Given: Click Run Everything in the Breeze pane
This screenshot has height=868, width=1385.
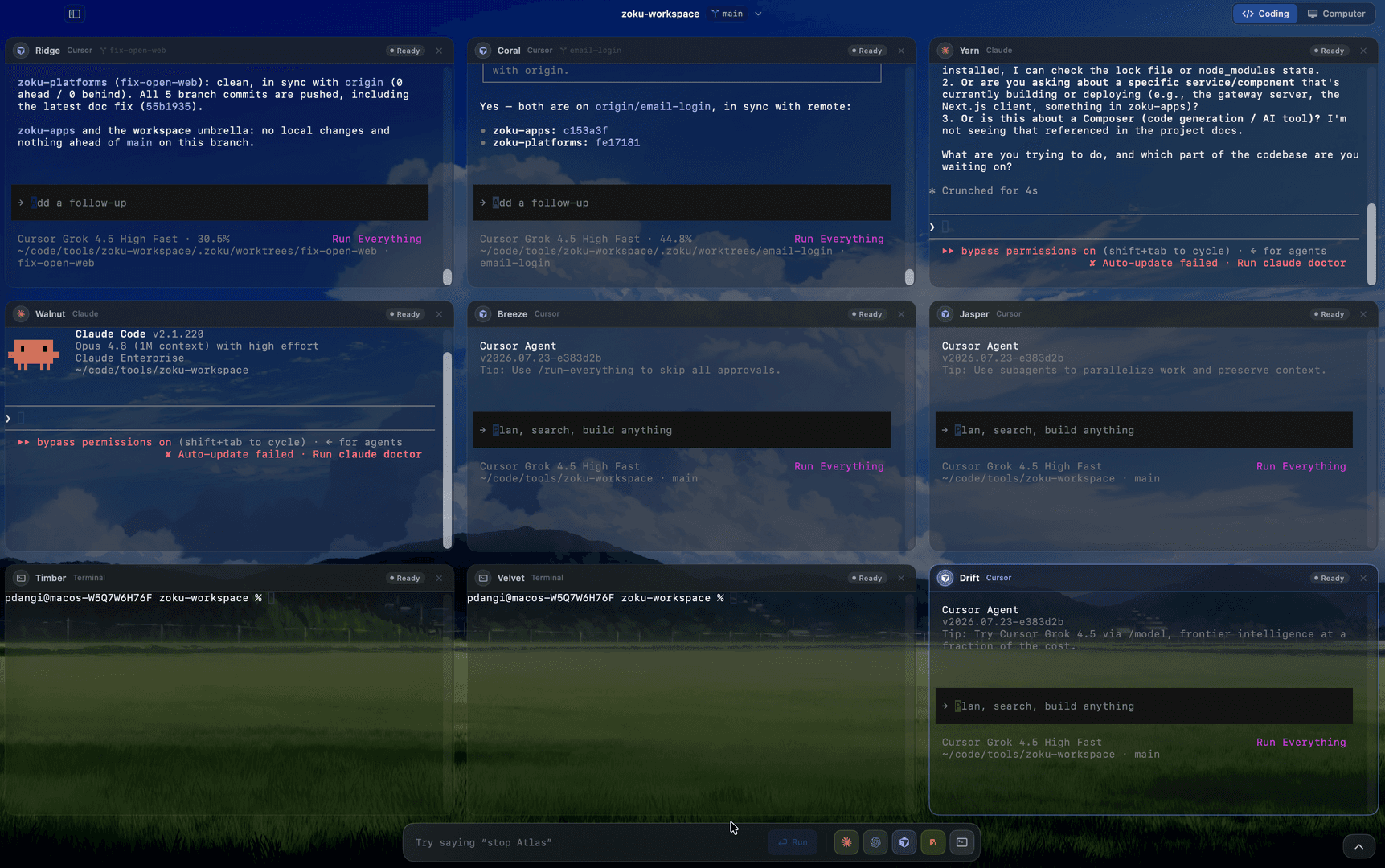Looking at the screenshot, I should (838, 466).
